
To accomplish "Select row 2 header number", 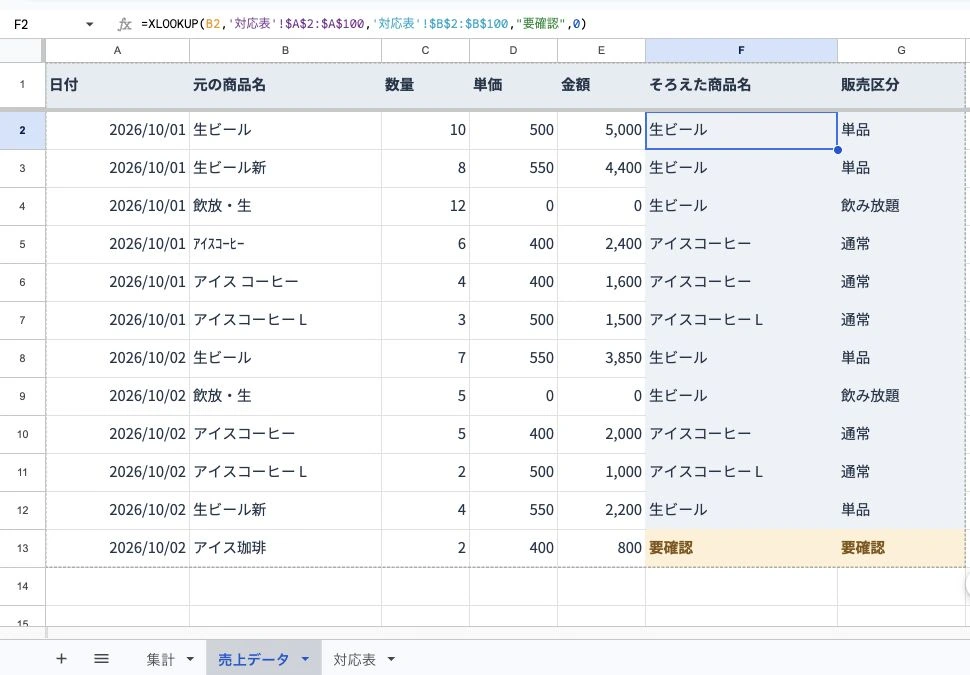I will point(22,130).
